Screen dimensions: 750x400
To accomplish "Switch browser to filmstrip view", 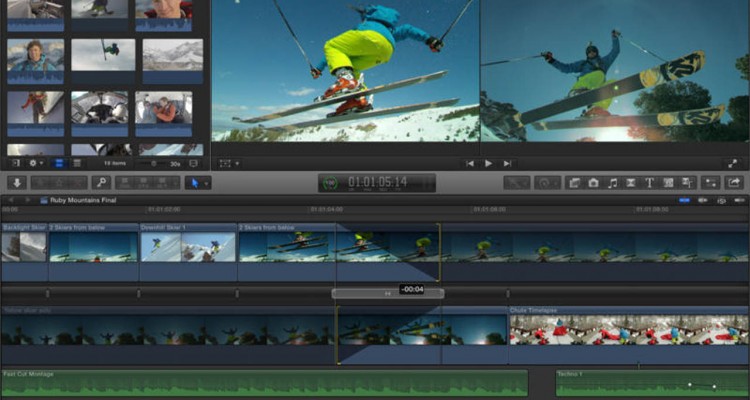I will [59, 163].
